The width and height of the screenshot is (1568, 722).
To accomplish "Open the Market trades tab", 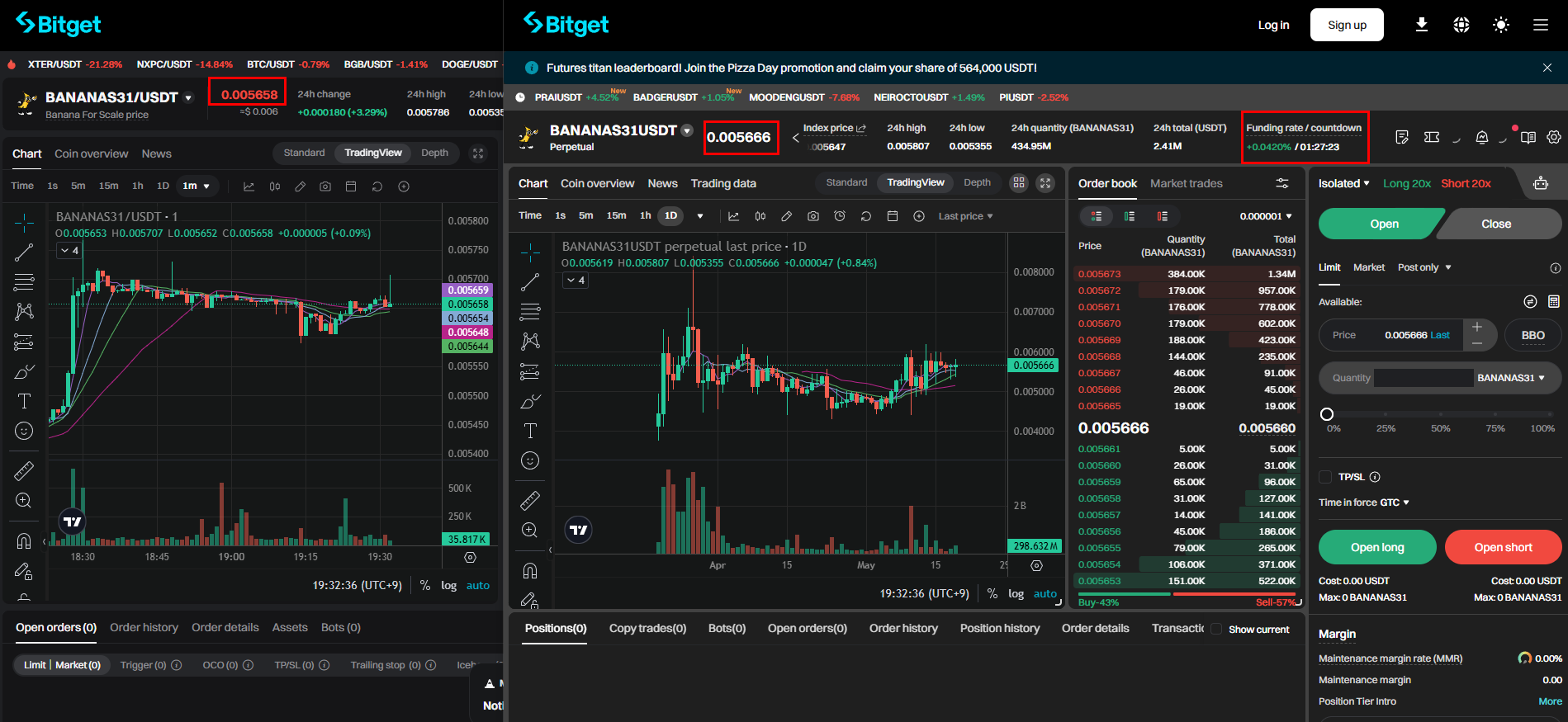I will point(1186,183).
